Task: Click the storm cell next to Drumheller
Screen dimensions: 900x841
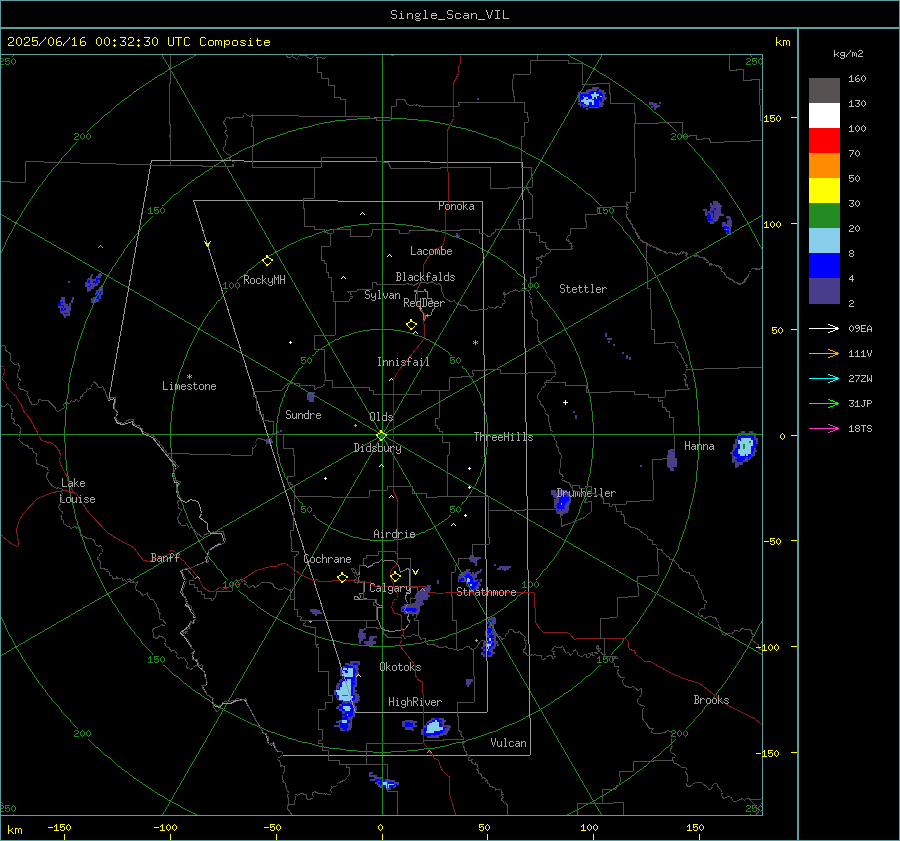Action: click(562, 502)
